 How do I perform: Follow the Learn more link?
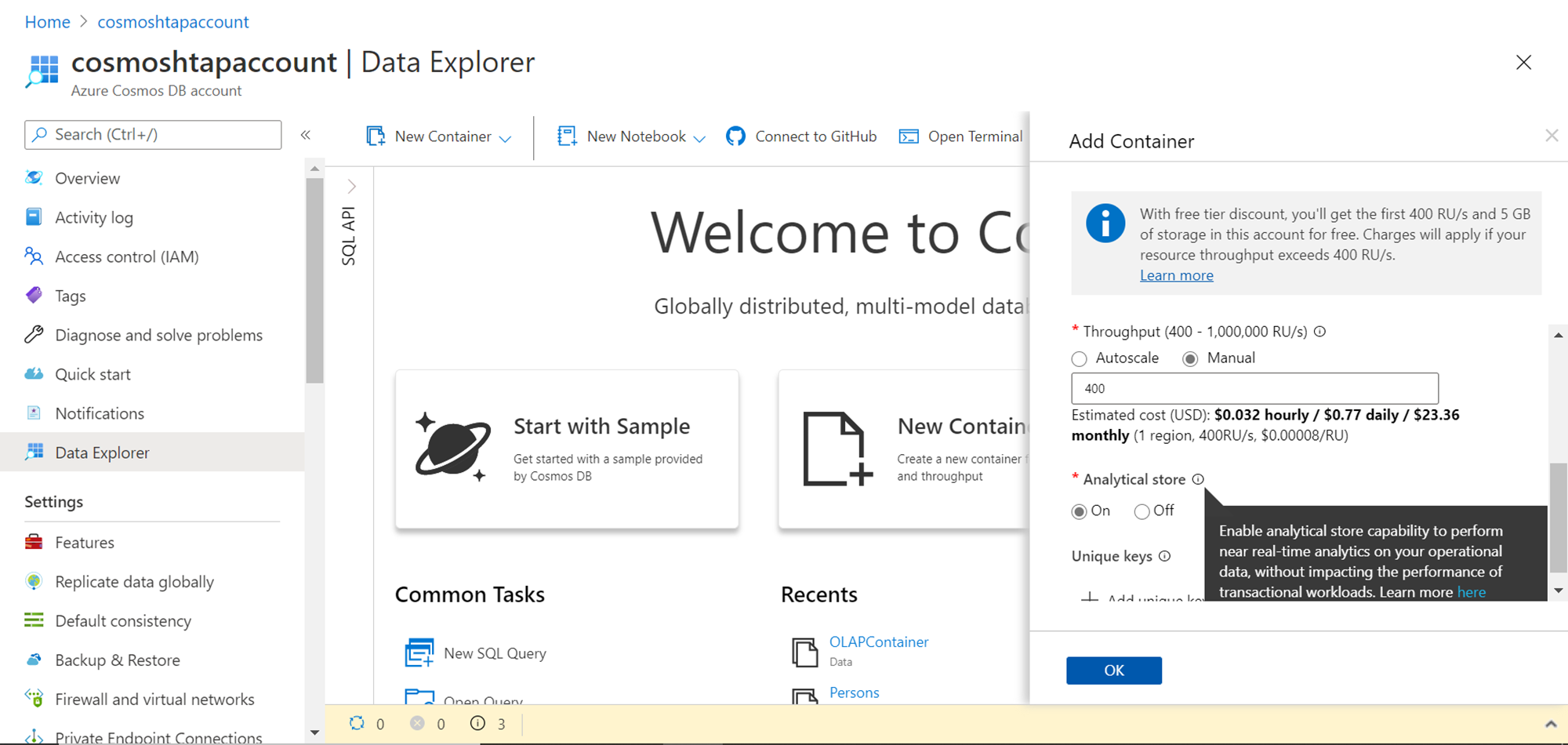[x=1176, y=275]
